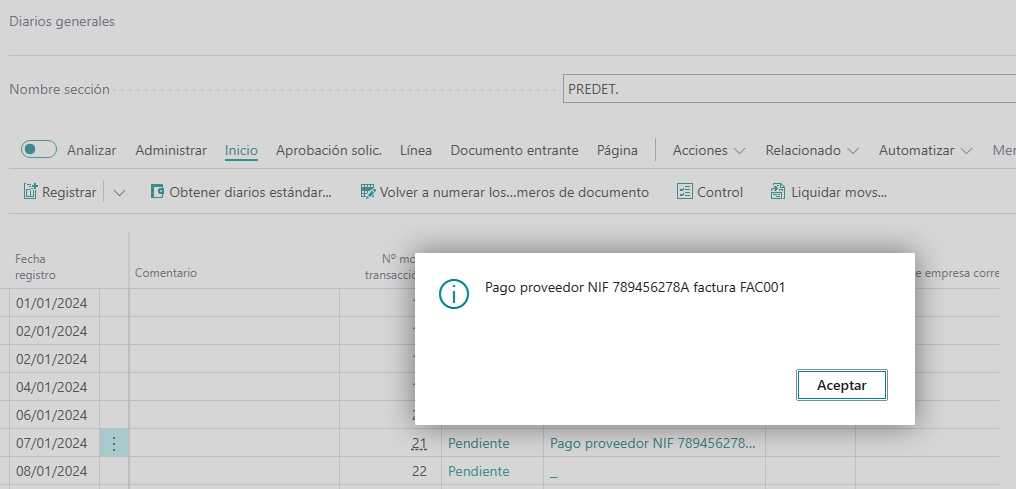Click the Registrar post icon
The image size is (1016, 489).
click(30, 192)
